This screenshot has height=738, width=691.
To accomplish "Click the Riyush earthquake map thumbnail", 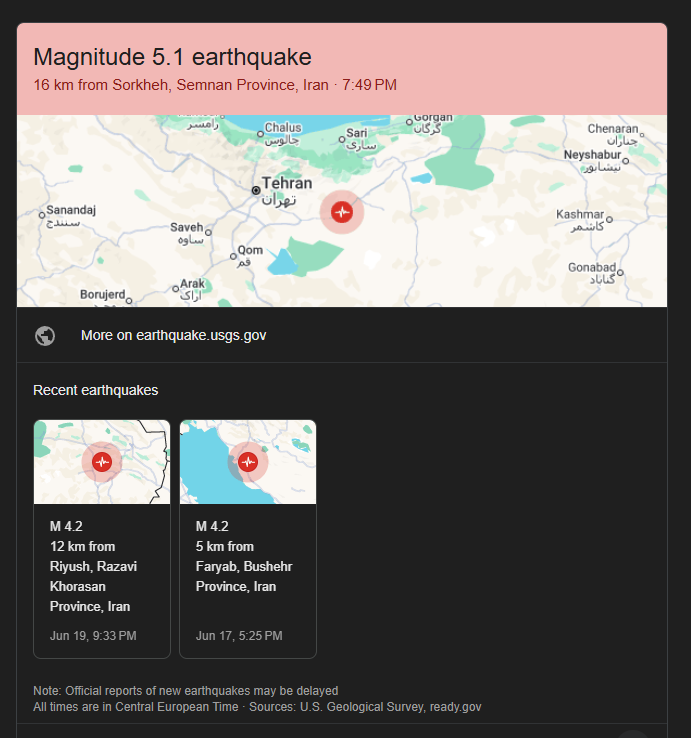I will pyautogui.click(x=102, y=462).
